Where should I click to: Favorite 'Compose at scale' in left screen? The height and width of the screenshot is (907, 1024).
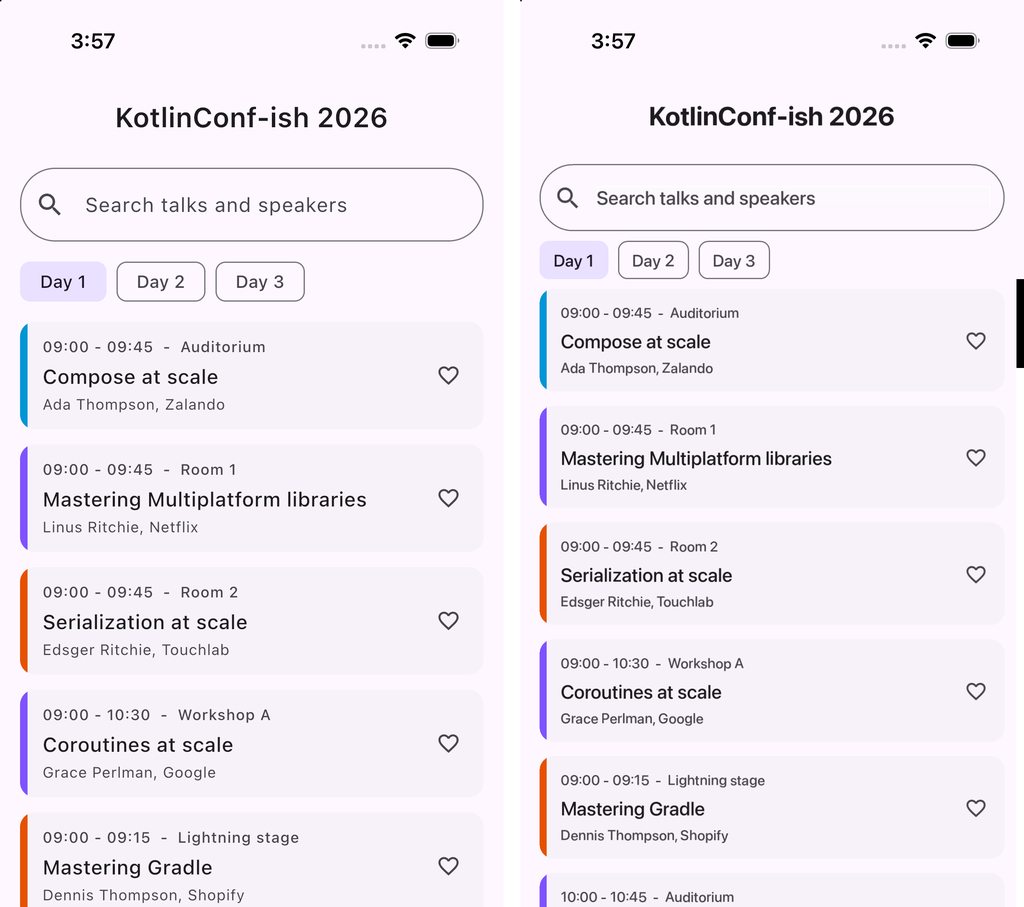click(x=448, y=375)
